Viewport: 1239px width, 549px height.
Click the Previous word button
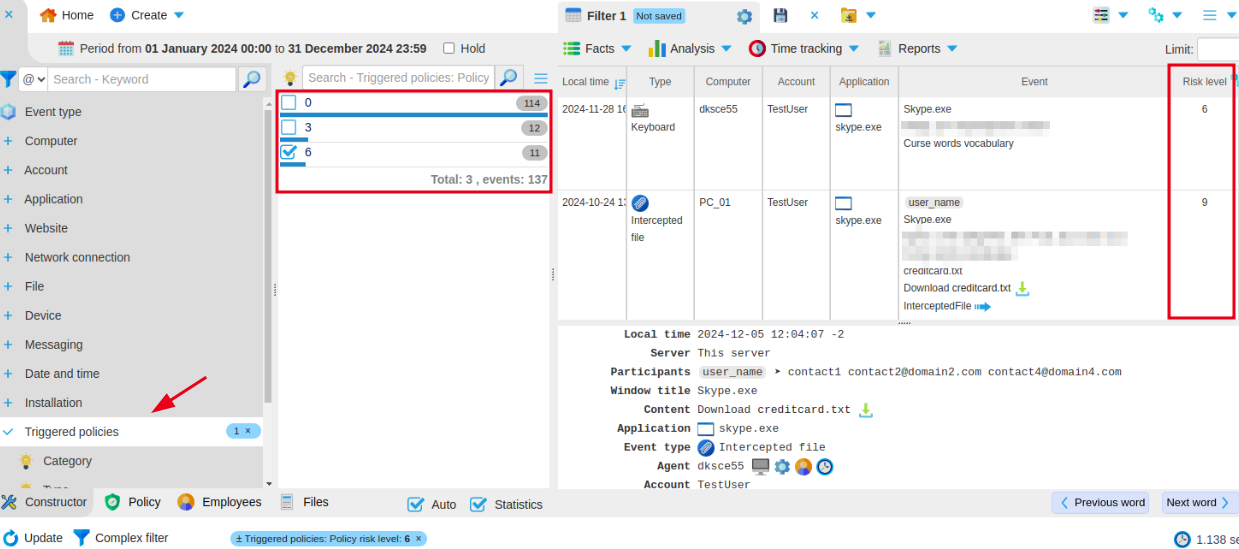[1100, 503]
